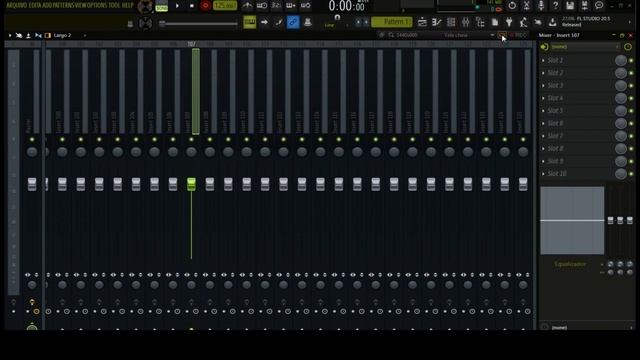Click the export render icon
640x360 pixels.
pos(584,5)
